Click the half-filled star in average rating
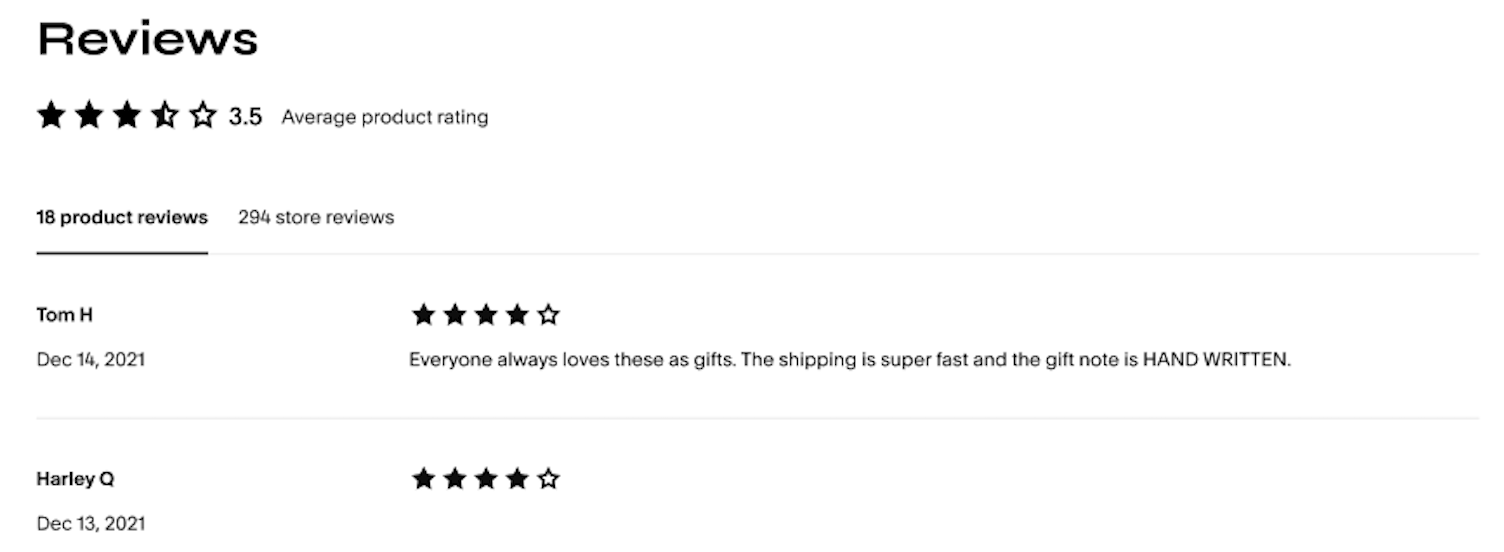Image resolution: width=1504 pixels, height=552 pixels. pos(165,117)
